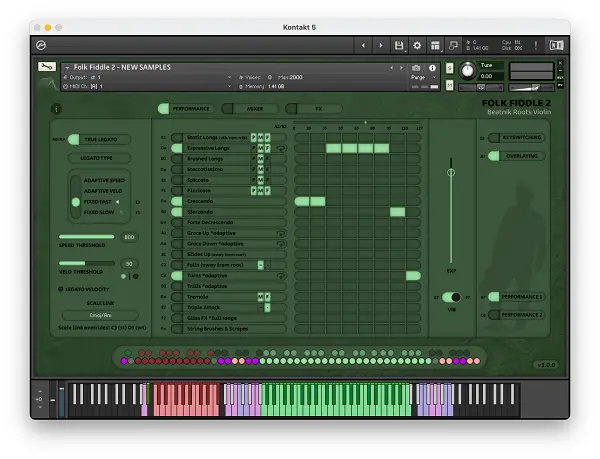The width and height of the screenshot is (600, 459).
Task: Enable the Tremolo articulation
Action: pos(177,297)
